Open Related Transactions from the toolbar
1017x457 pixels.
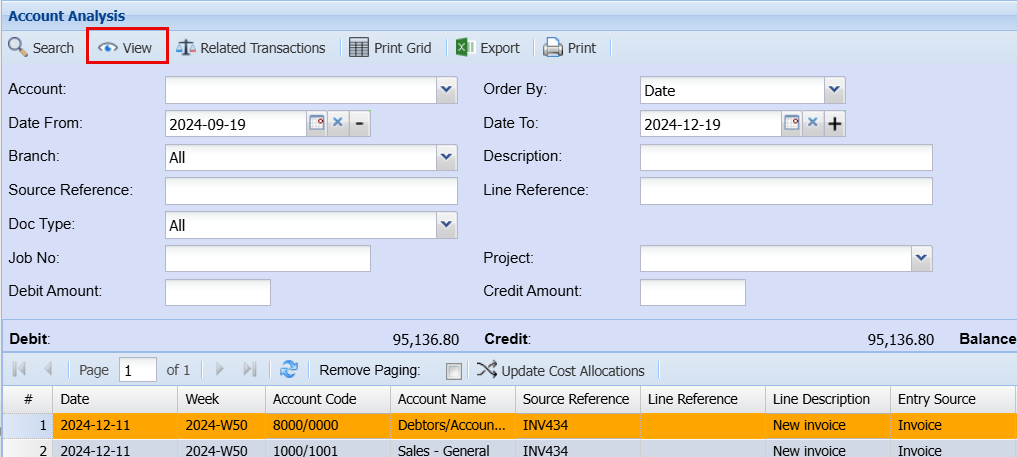pos(251,48)
